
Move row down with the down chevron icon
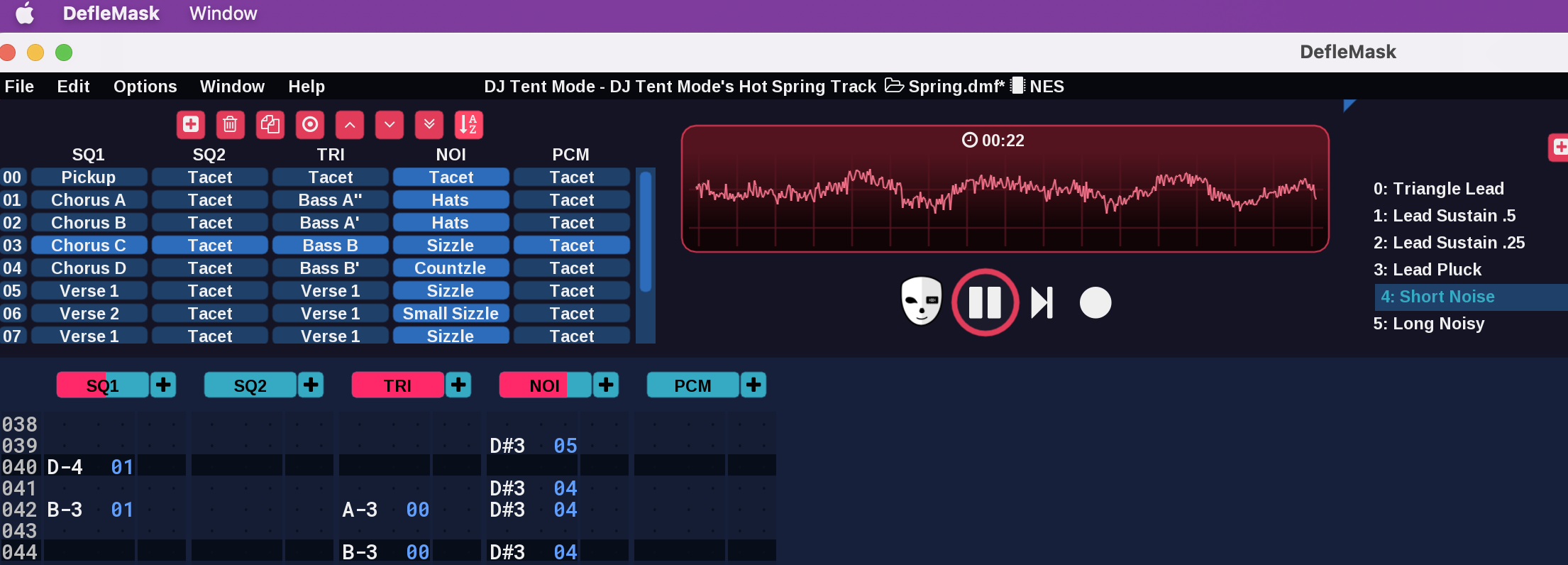(x=390, y=125)
